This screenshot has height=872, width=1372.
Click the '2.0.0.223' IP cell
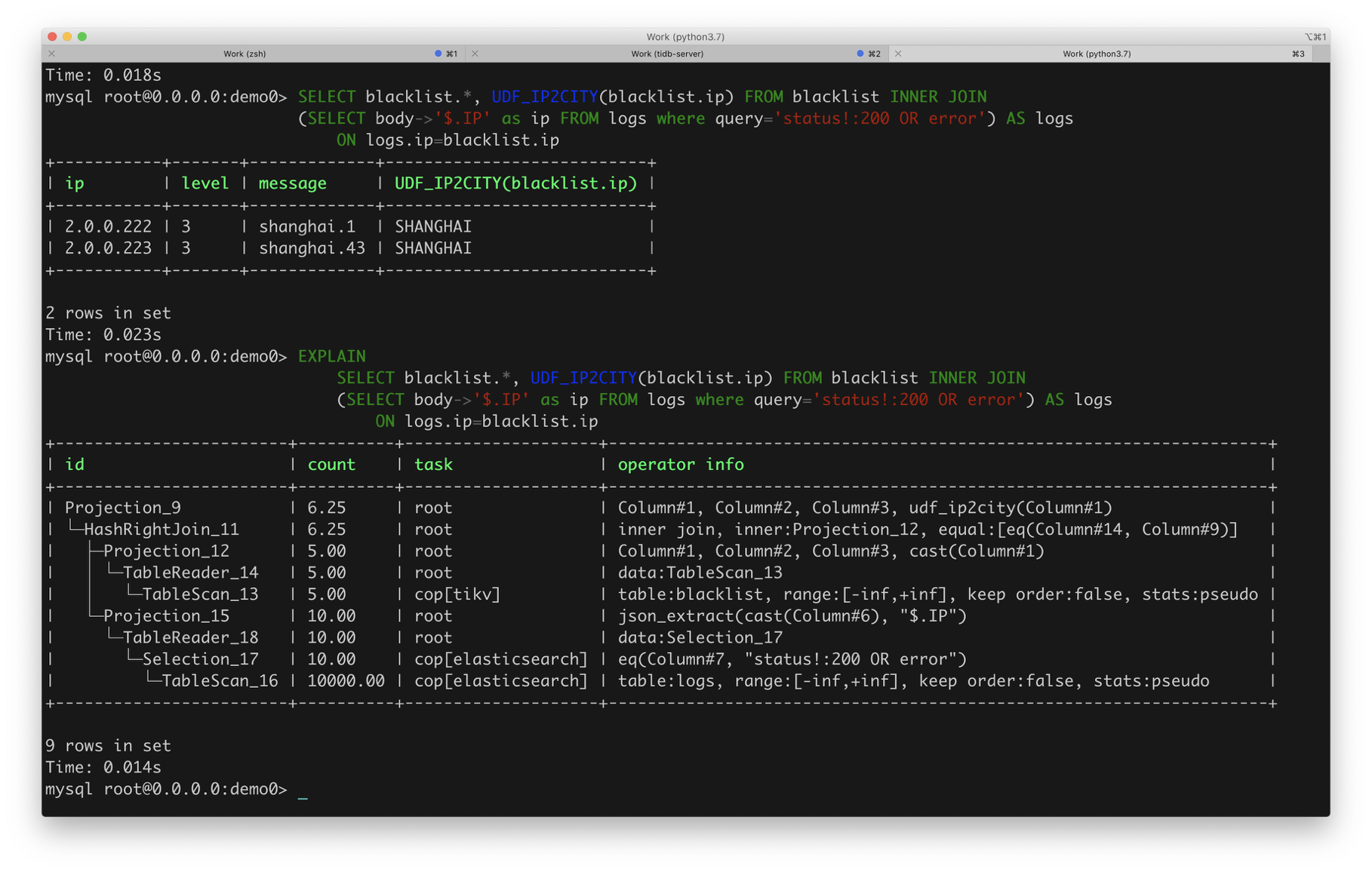click(x=108, y=248)
